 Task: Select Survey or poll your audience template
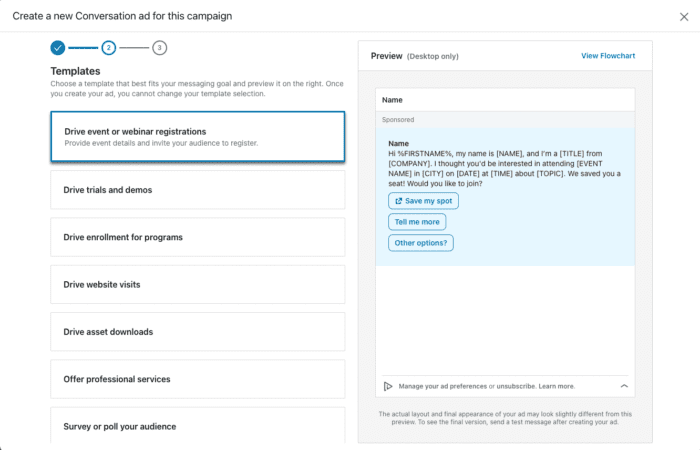pos(197,426)
